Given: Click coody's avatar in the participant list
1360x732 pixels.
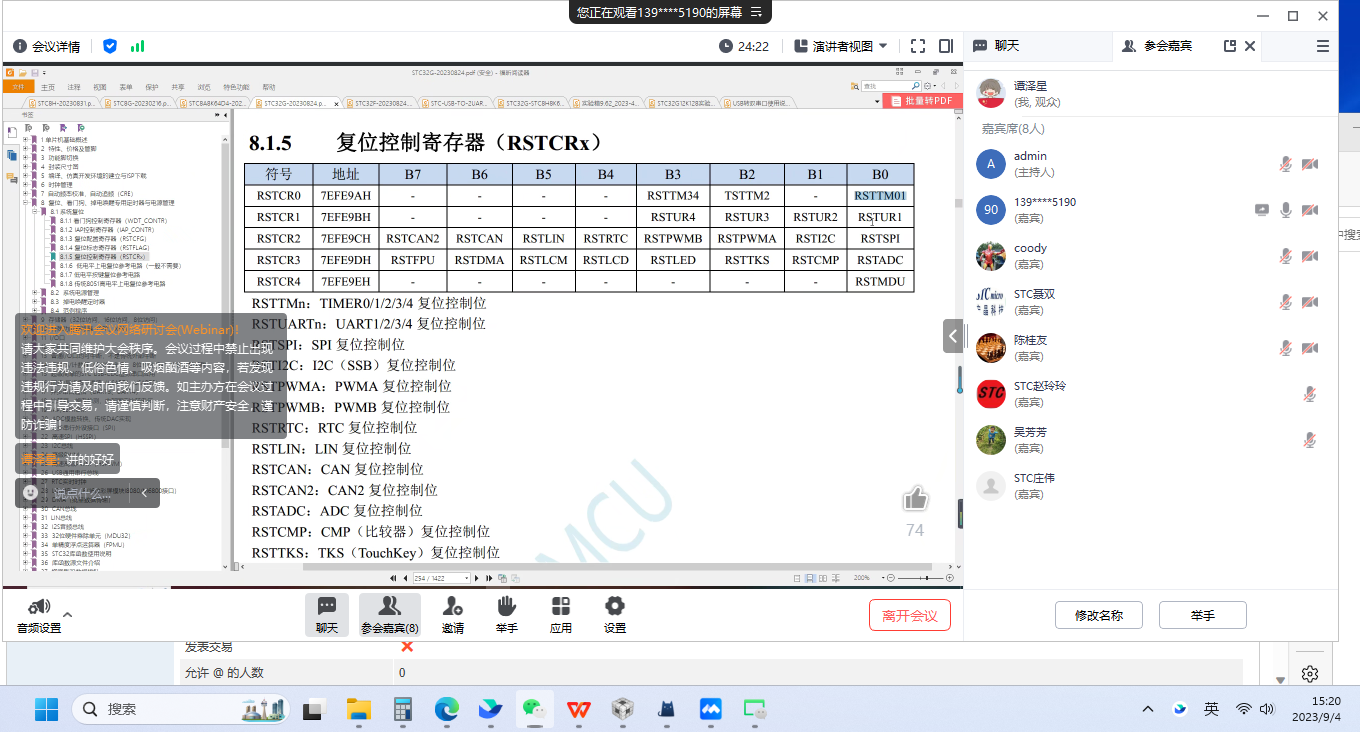Looking at the screenshot, I should [x=991, y=256].
